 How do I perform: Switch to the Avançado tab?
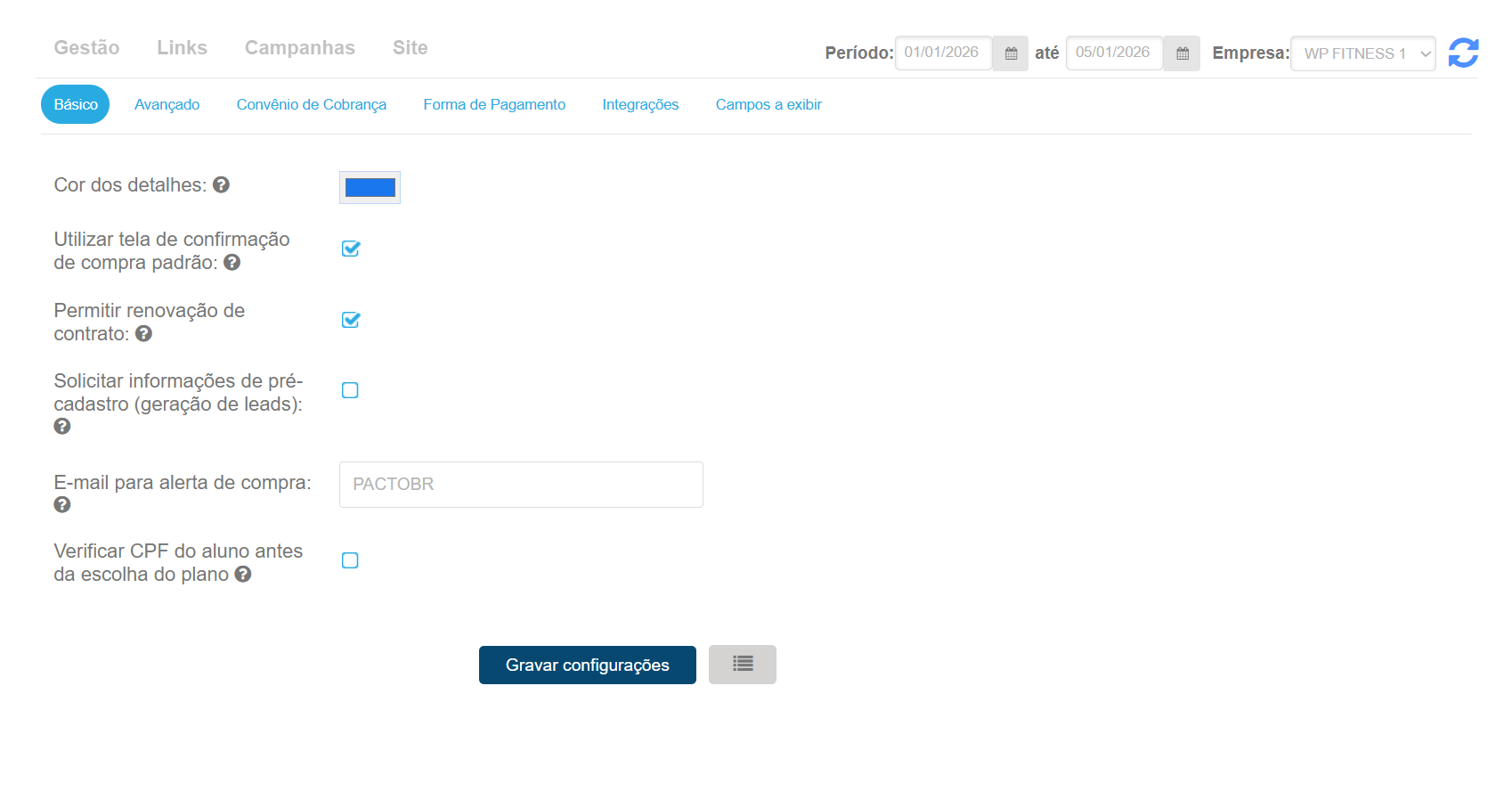(x=167, y=104)
